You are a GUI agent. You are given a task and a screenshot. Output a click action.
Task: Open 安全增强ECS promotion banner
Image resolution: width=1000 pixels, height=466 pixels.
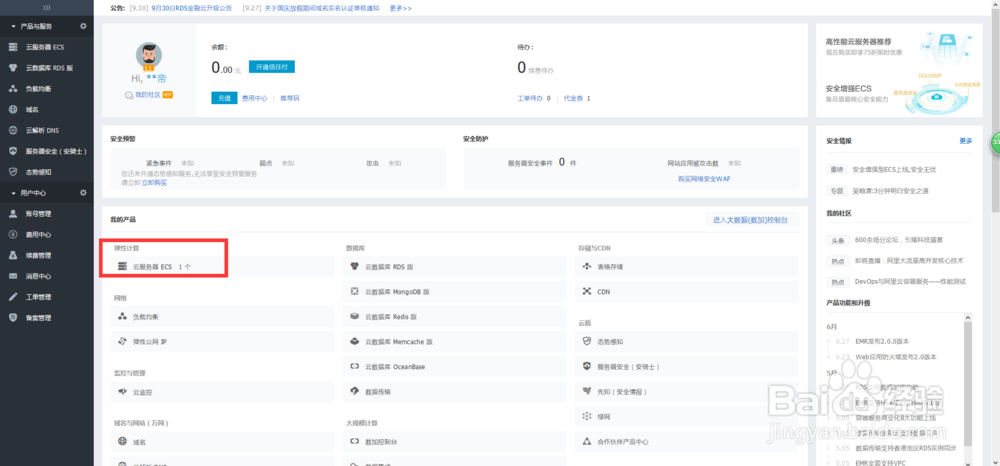pos(899,94)
